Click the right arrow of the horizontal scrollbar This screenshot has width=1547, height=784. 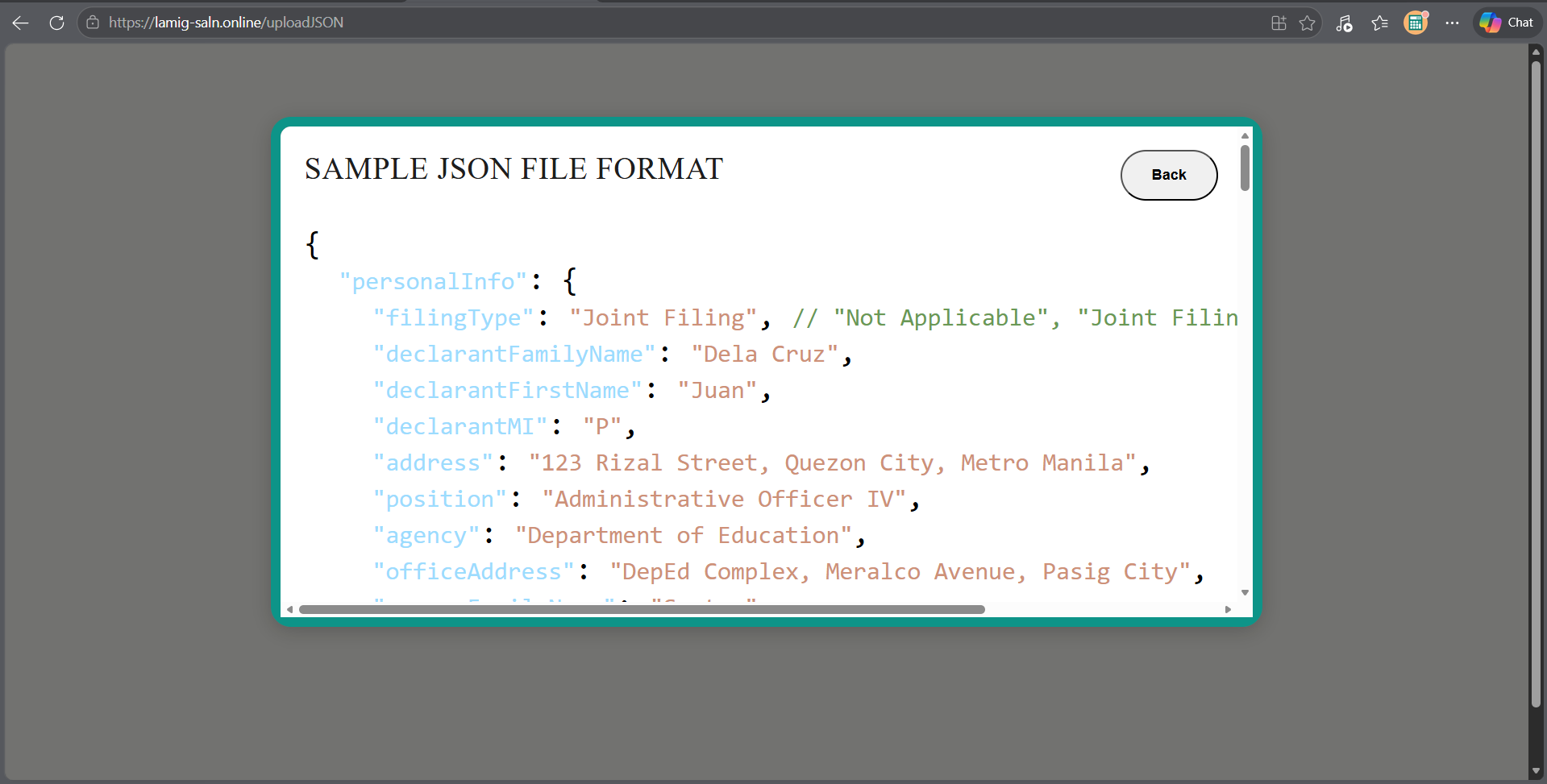1229,609
